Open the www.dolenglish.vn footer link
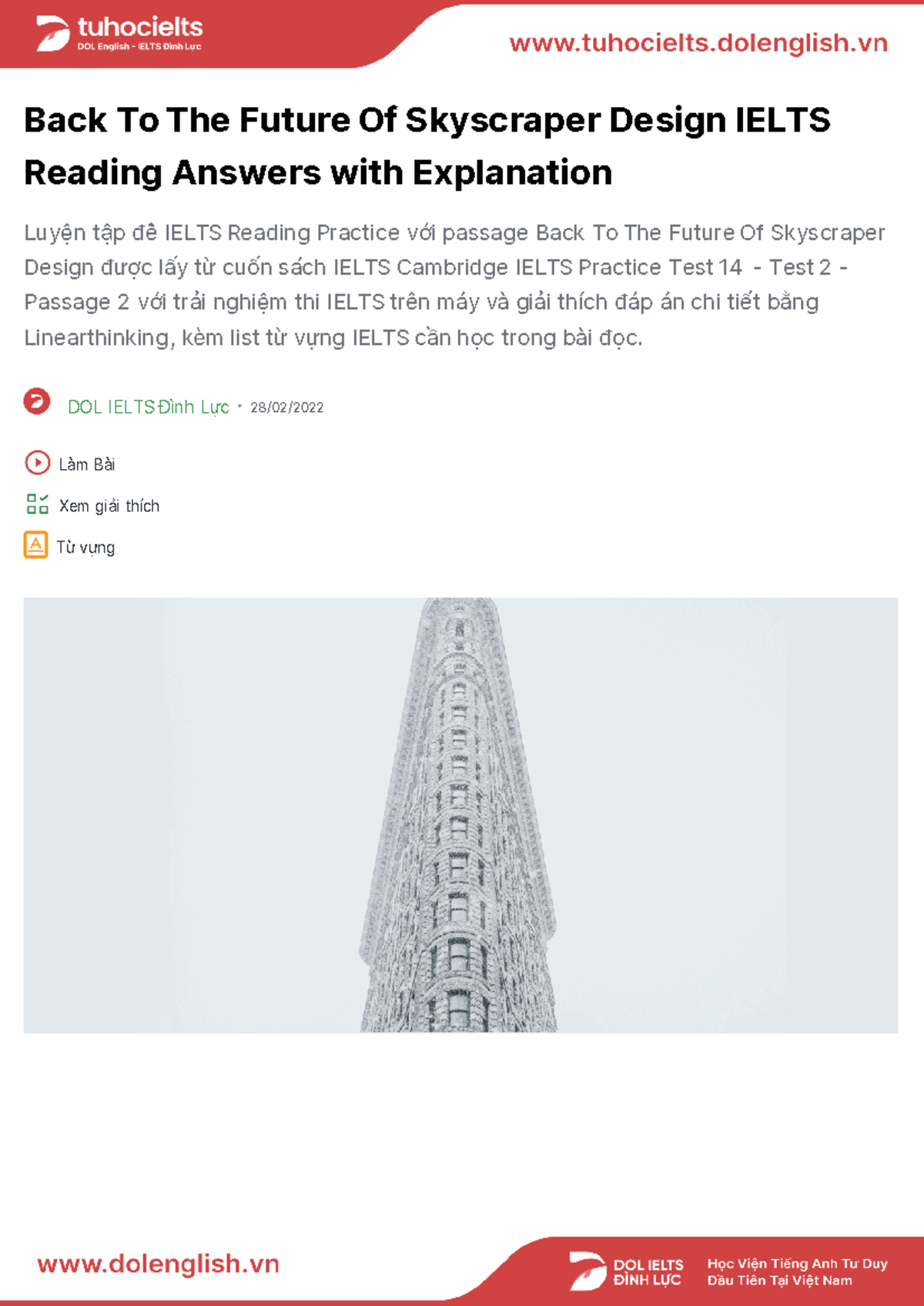The width and height of the screenshot is (924, 1306). 158,1264
